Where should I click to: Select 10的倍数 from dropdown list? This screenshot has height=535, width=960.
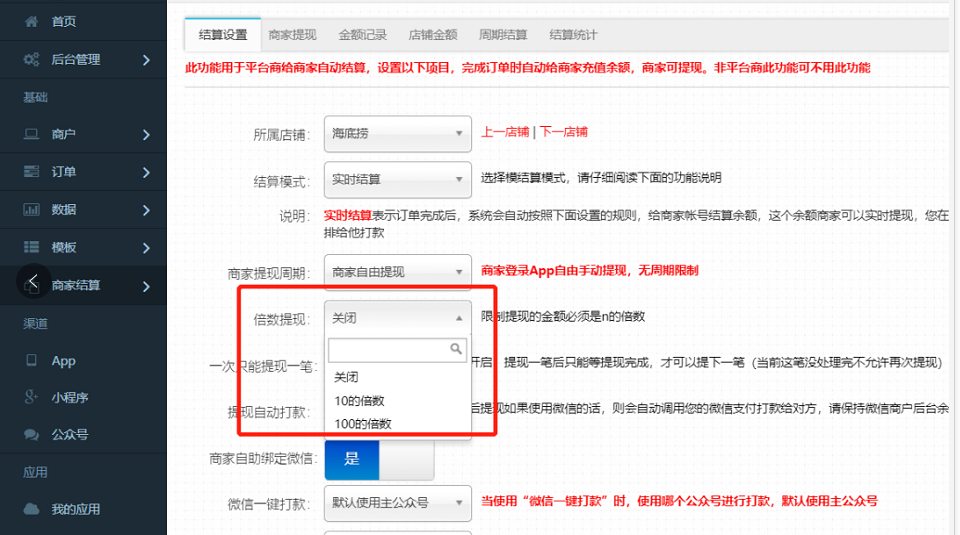(359, 401)
